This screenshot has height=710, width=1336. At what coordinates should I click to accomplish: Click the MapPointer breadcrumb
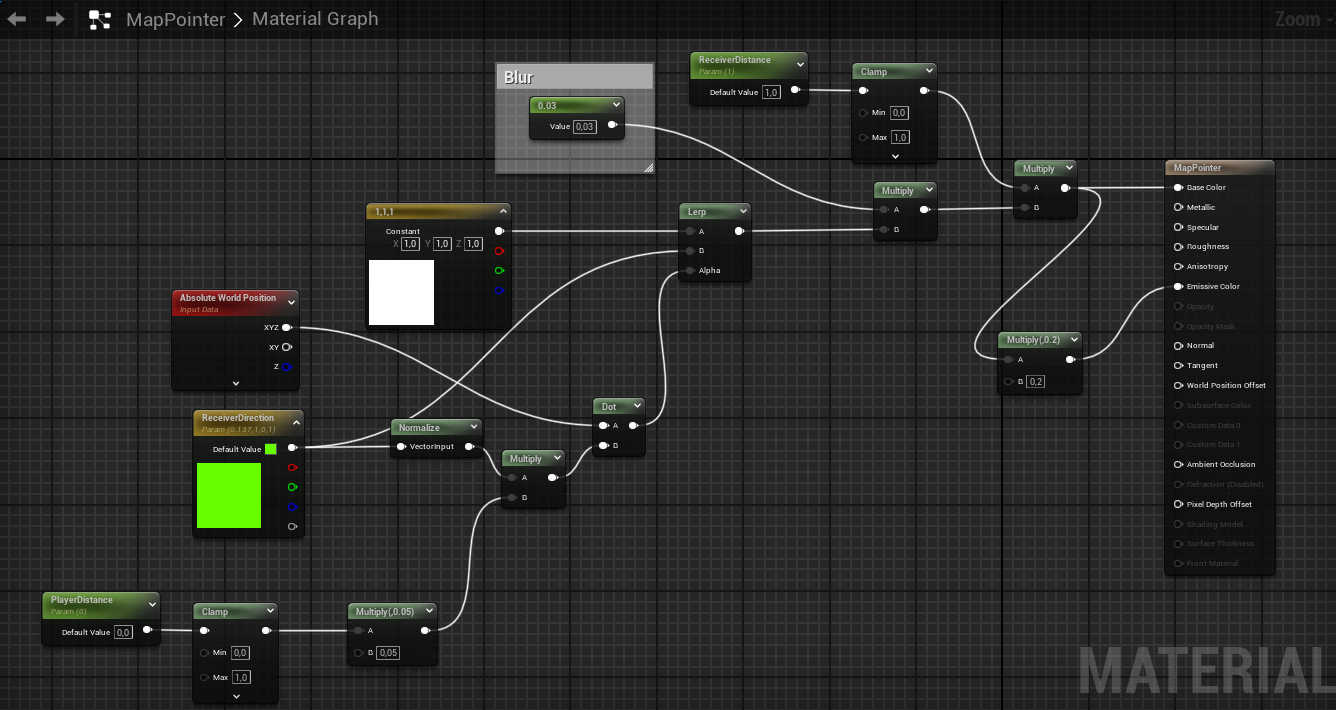[x=175, y=19]
